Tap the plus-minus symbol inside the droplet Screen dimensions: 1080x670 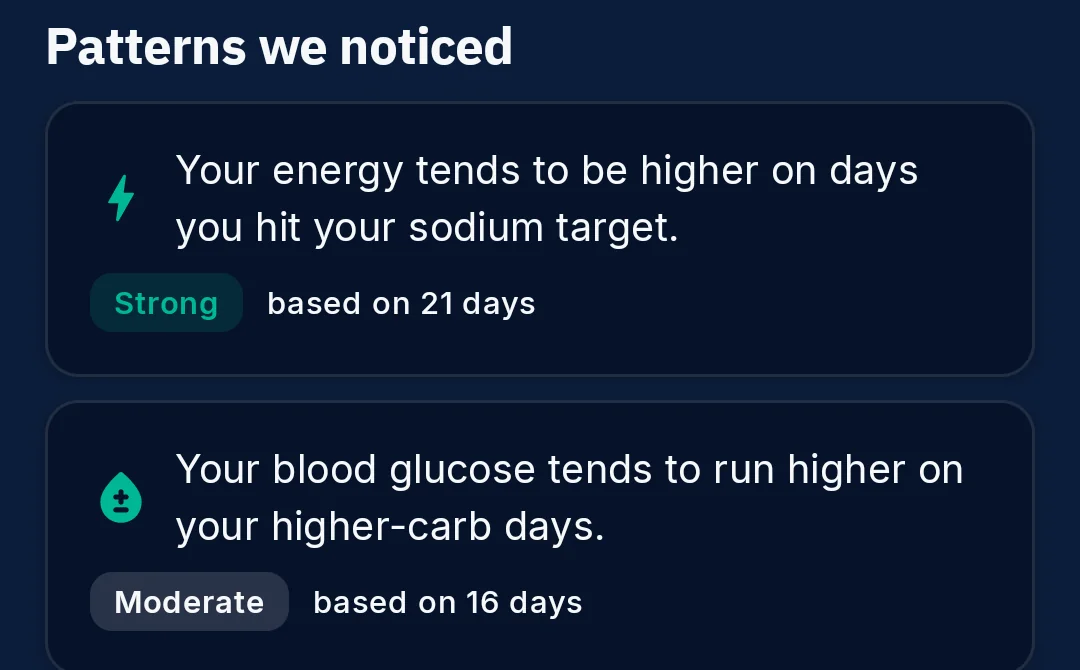[x=121, y=502]
